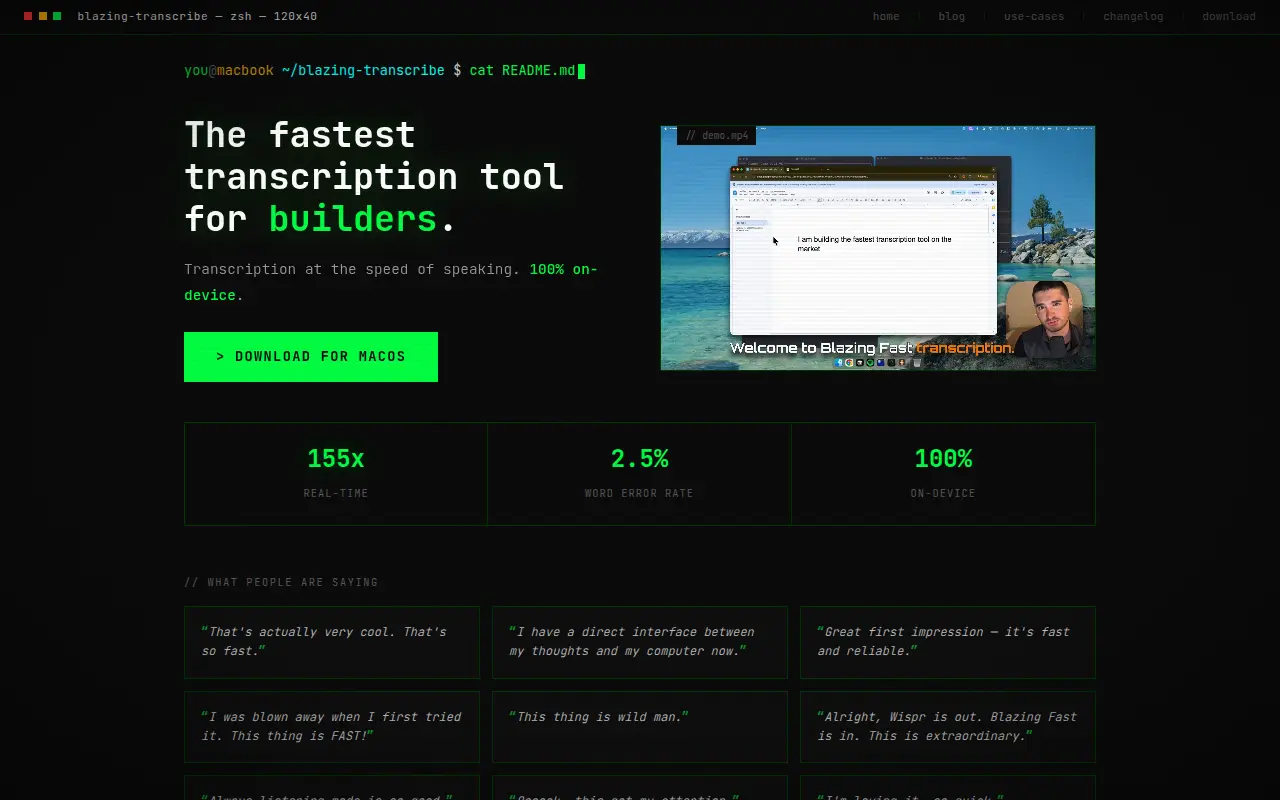1280x800 pixels.
Task: Open the use-cases nav link
Action: click(x=1034, y=16)
